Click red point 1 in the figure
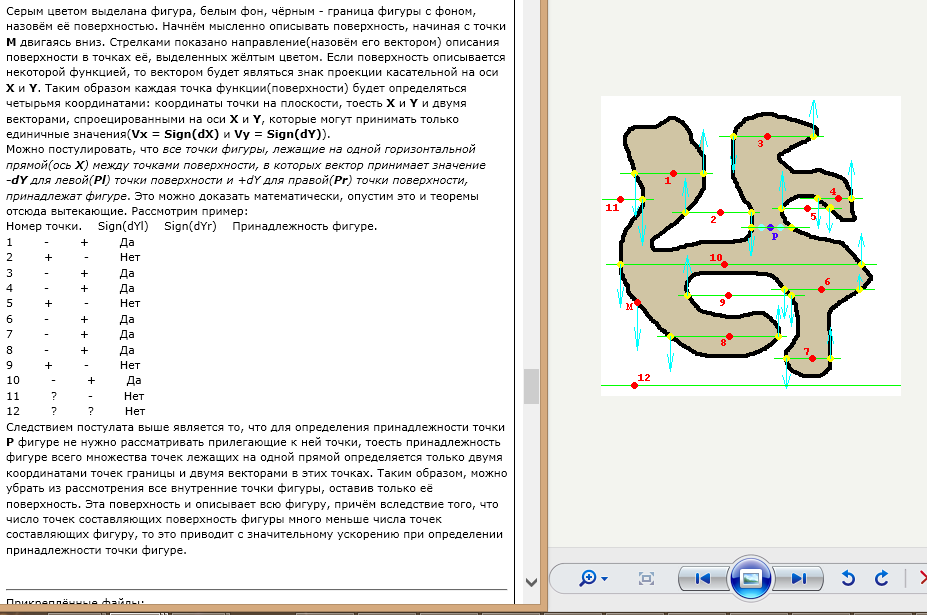 [x=674, y=173]
